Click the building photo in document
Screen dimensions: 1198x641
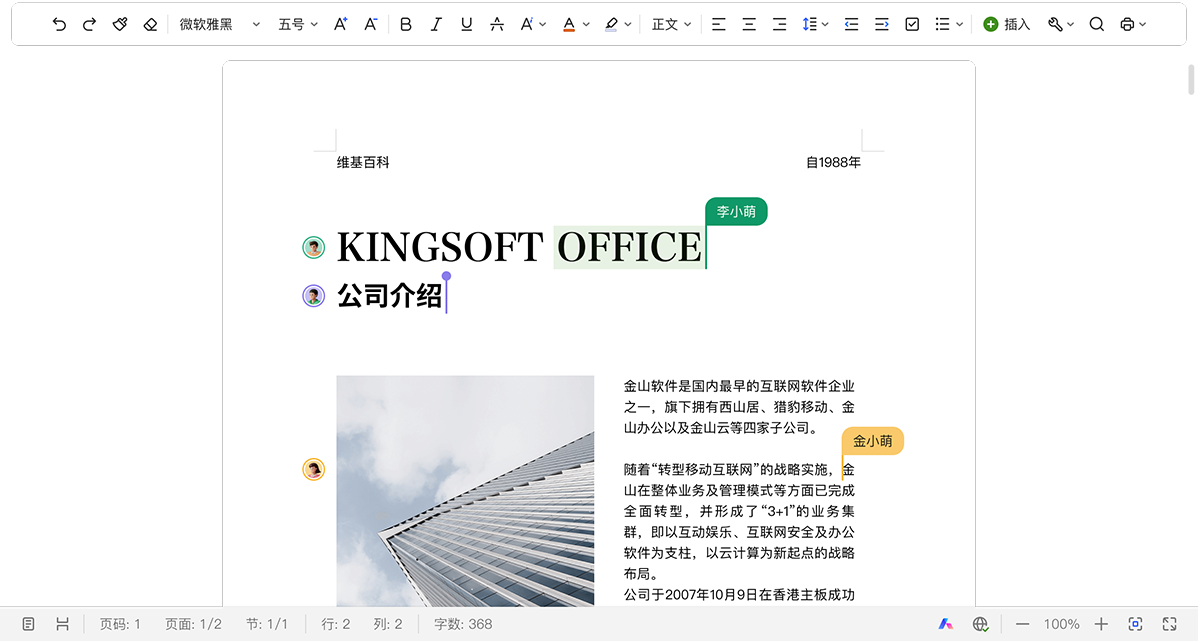click(465, 490)
